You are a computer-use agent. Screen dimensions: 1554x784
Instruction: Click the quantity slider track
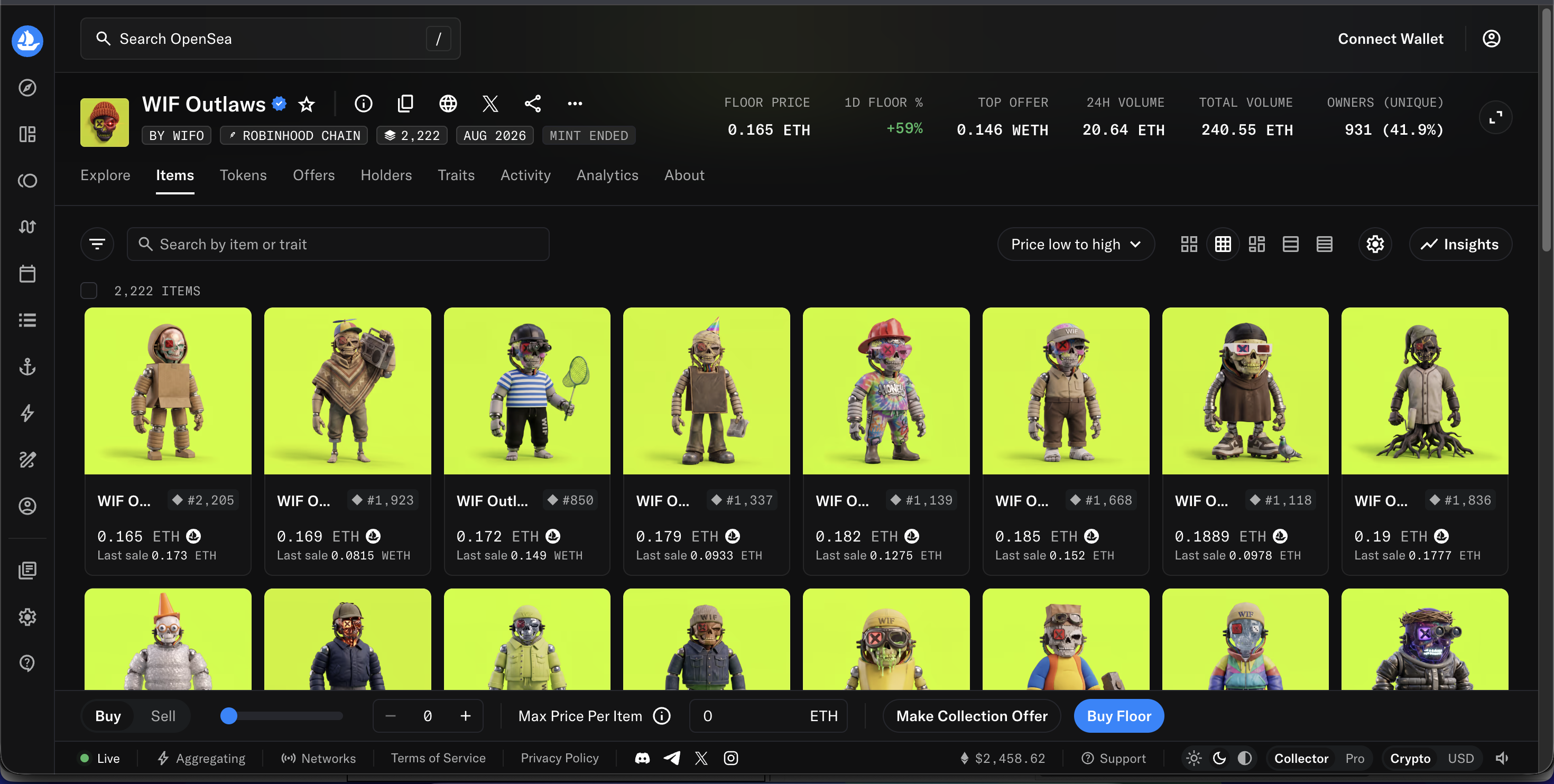point(282,716)
